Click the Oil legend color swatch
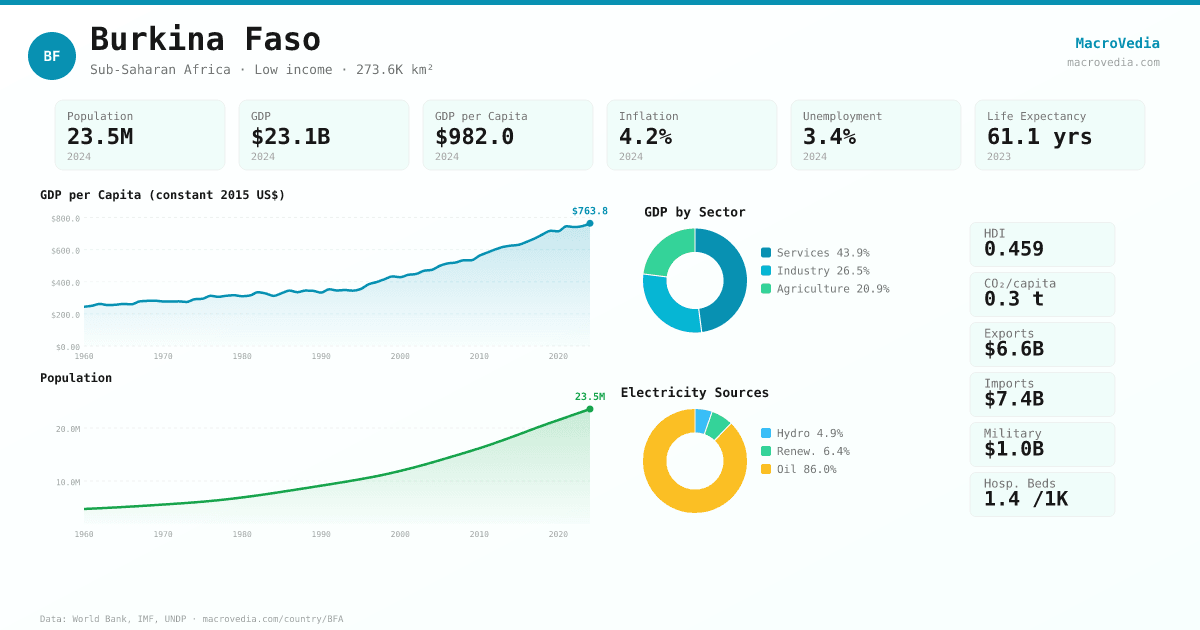 pyautogui.click(x=766, y=469)
